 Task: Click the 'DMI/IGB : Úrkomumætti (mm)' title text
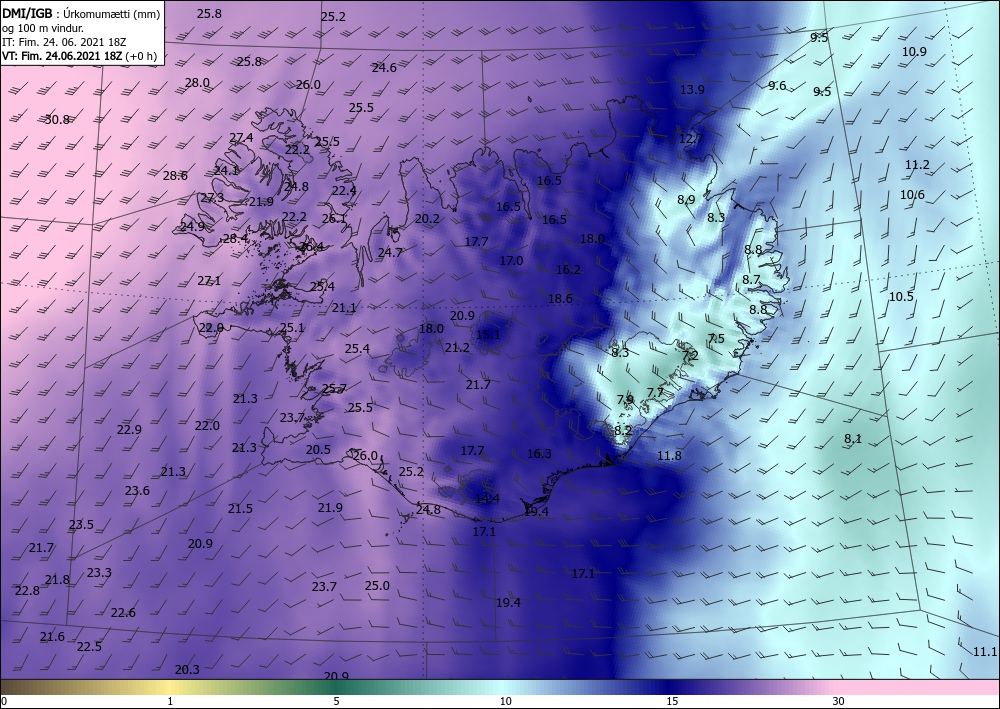click(81, 12)
